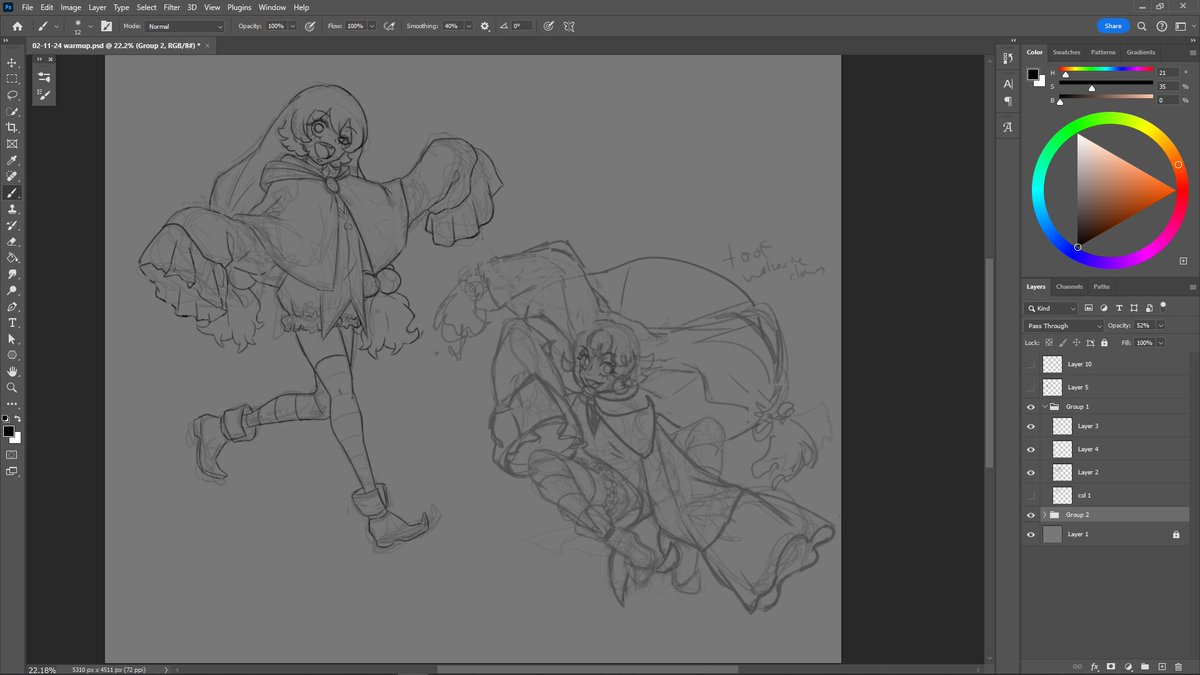
Task: Hide Layer 1 visibility eye
Action: tap(1031, 535)
